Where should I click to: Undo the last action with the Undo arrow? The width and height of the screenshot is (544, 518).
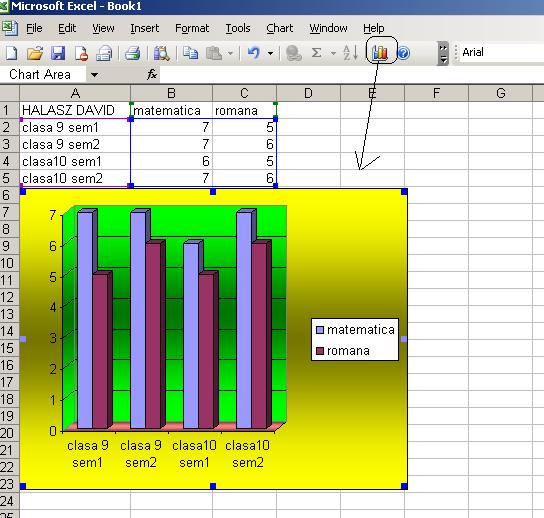[254, 53]
